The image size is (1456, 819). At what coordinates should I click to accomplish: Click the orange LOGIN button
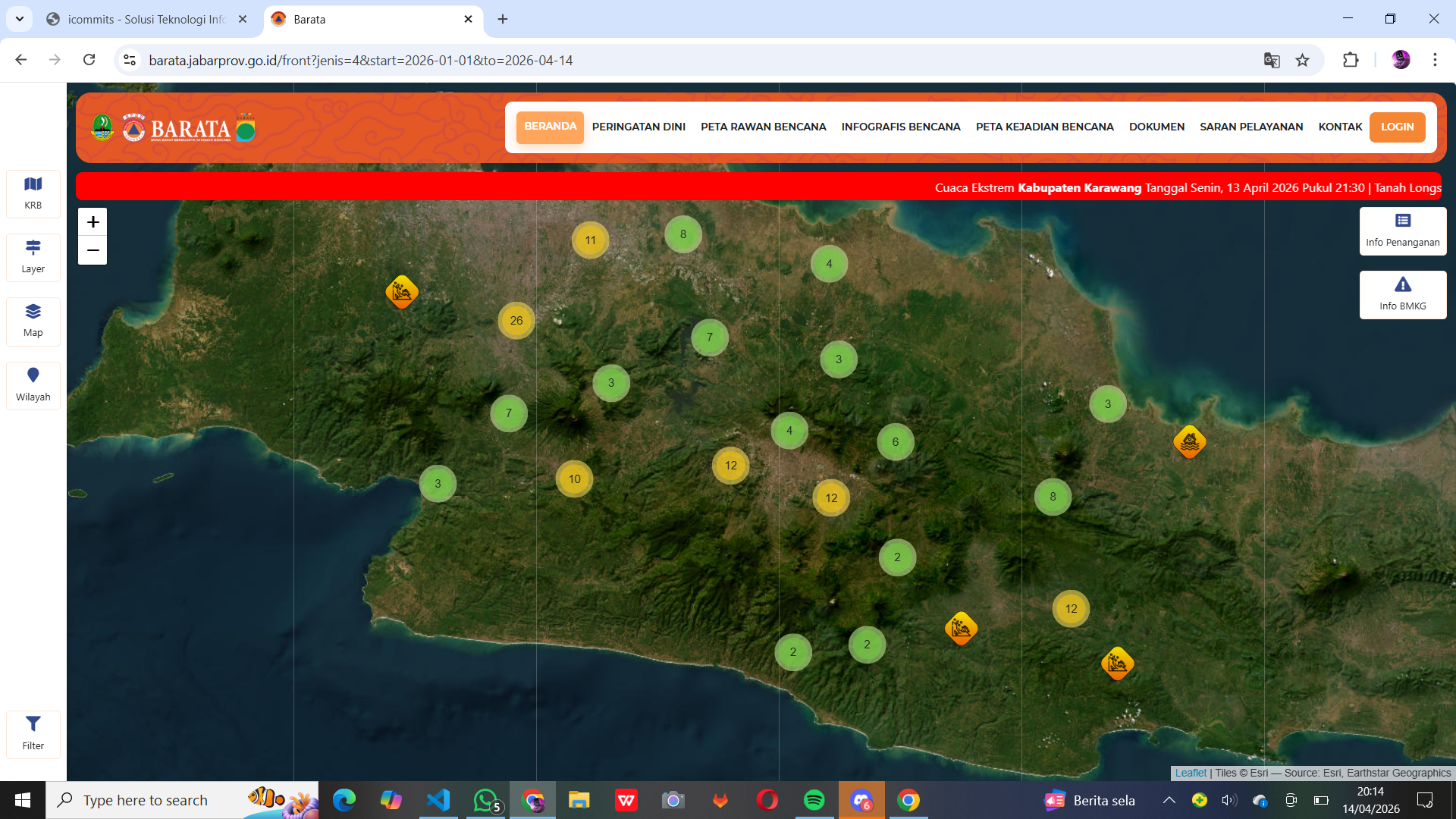1397,127
